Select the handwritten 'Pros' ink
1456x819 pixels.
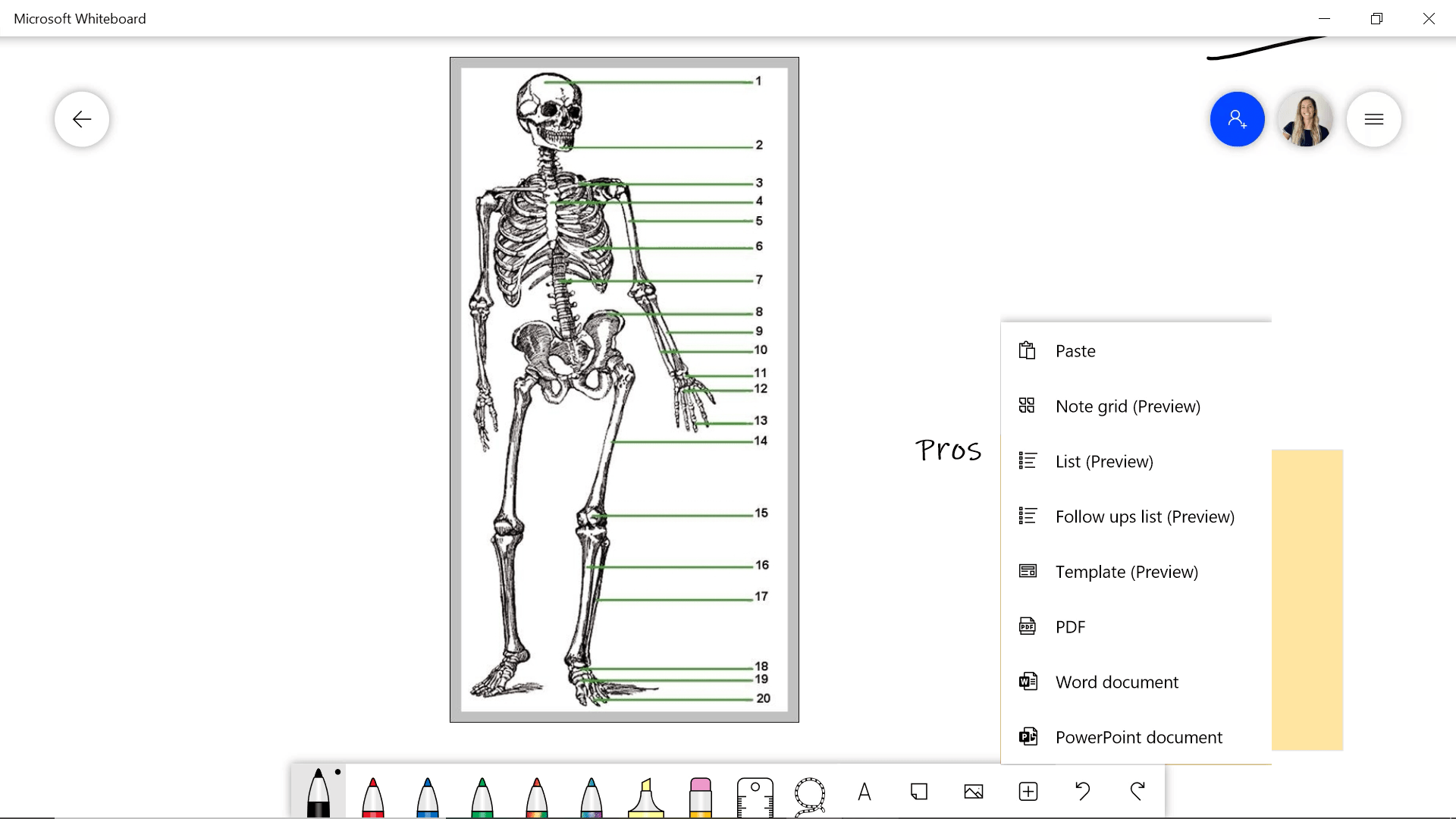coord(948,450)
